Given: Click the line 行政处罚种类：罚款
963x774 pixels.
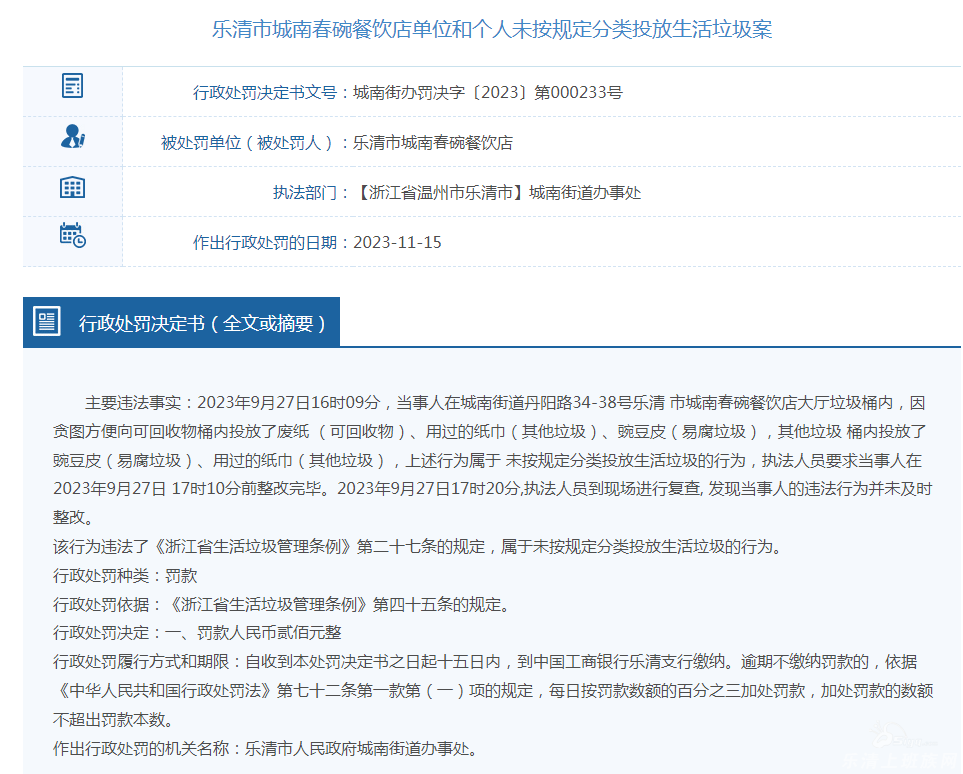Looking at the screenshot, I should pyautogui.click(x=125, y=576).
